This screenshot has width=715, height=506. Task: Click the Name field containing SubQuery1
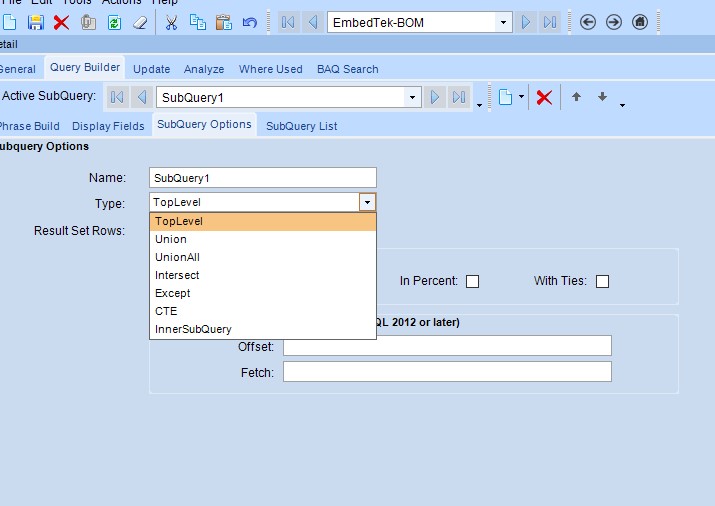tap(263, 178)
